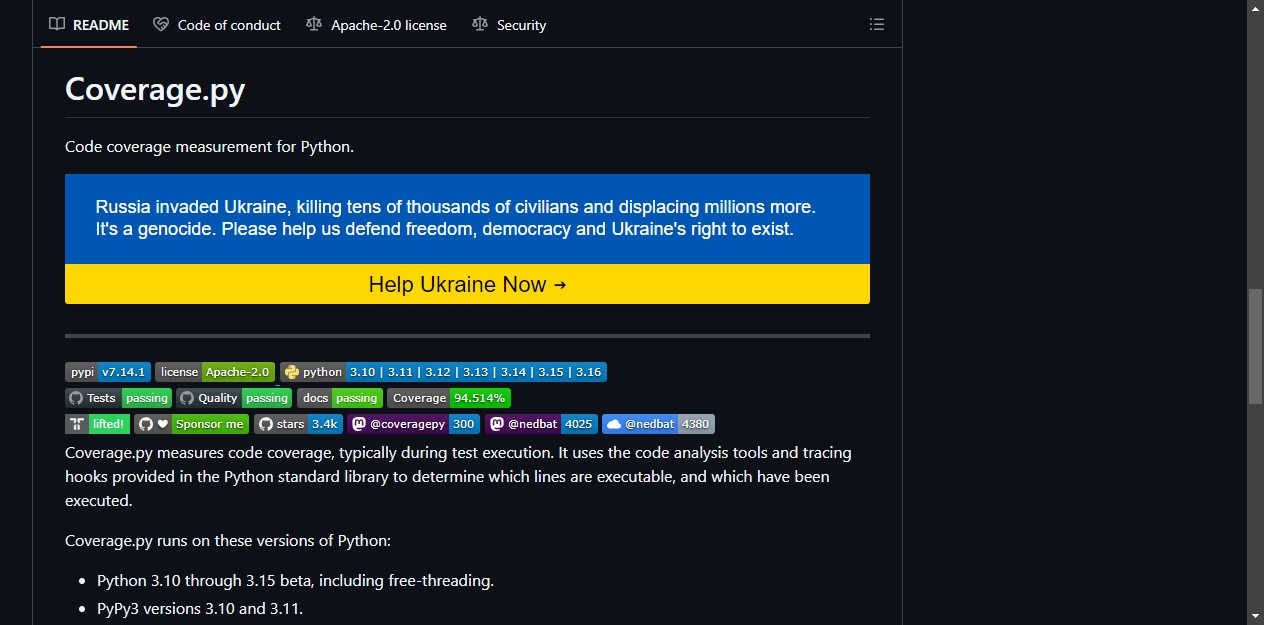Click Mastodon icon on @coveragepy badge

[x=359, y=424]
